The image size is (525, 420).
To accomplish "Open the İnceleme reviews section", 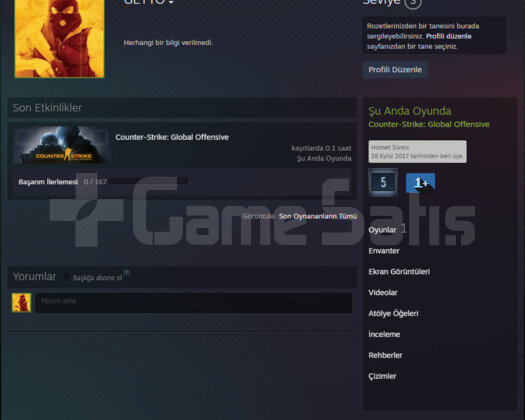I will click(384, 334).
